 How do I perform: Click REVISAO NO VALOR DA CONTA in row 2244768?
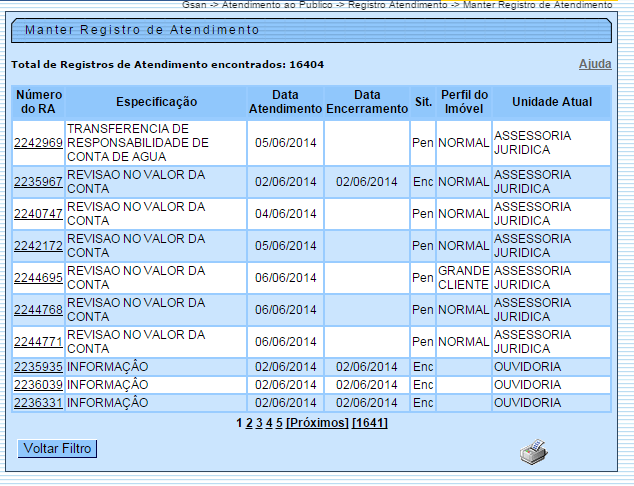click(136, 310)
